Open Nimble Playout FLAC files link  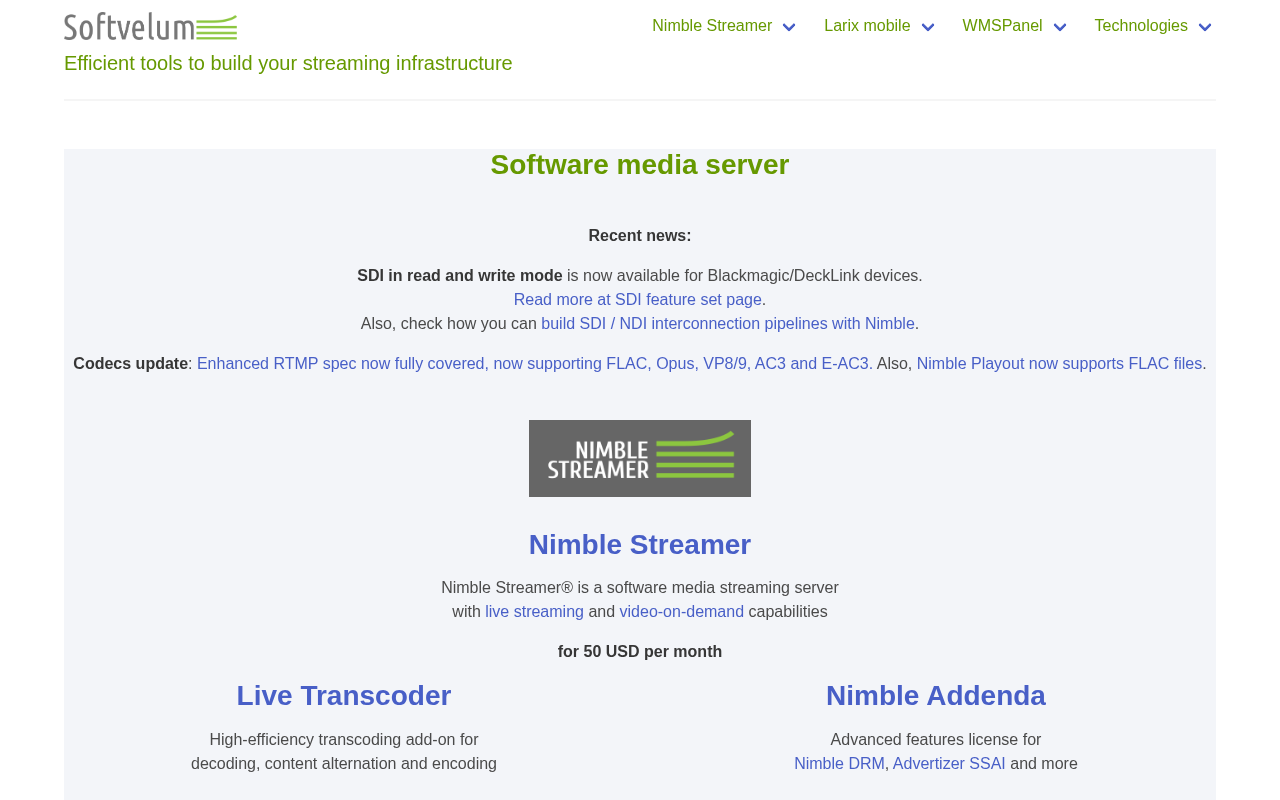coord(1059,364)
